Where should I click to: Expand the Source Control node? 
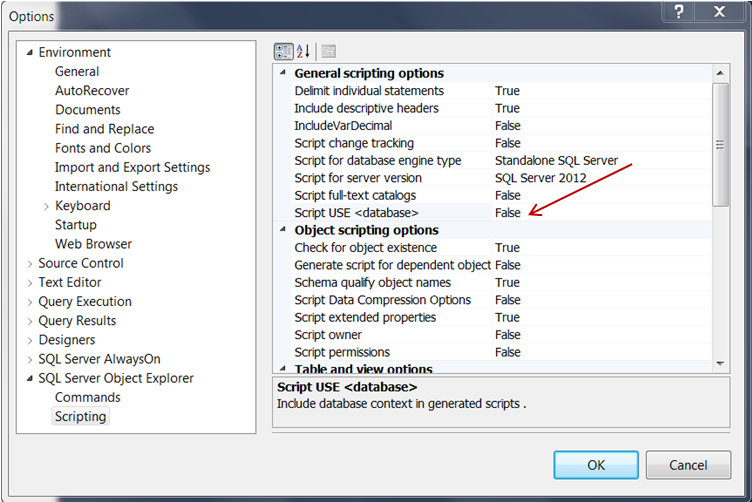click(29, 263)
